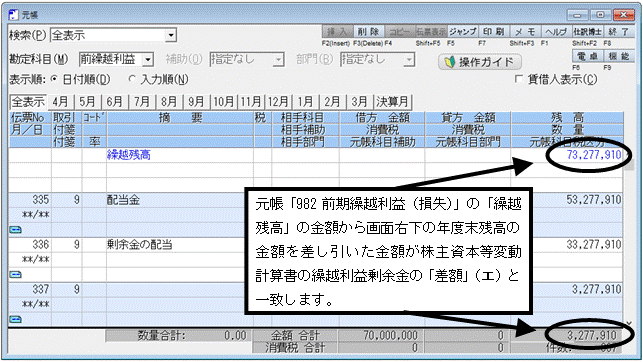
Task: Click voucher number 337
Action: coord(41,289)
